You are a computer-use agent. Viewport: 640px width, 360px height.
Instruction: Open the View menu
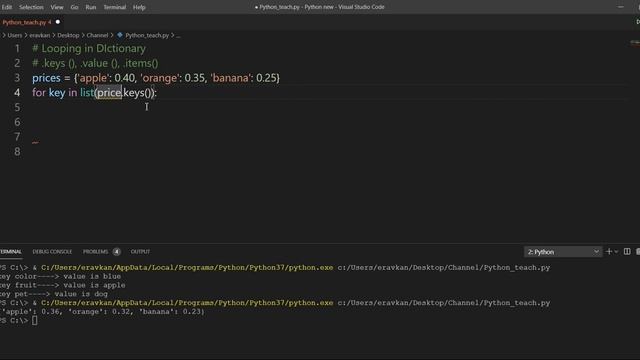coord(57,7)
